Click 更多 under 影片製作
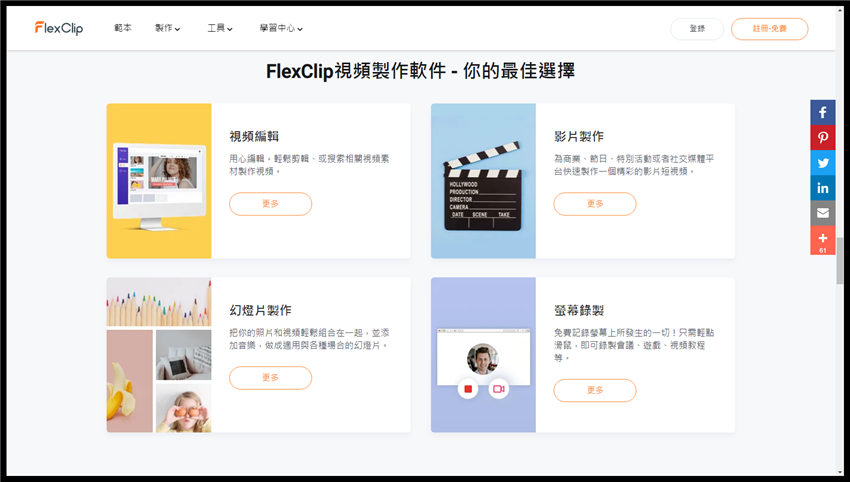This screenshot has width=850, height=482. tap(595, 204)
